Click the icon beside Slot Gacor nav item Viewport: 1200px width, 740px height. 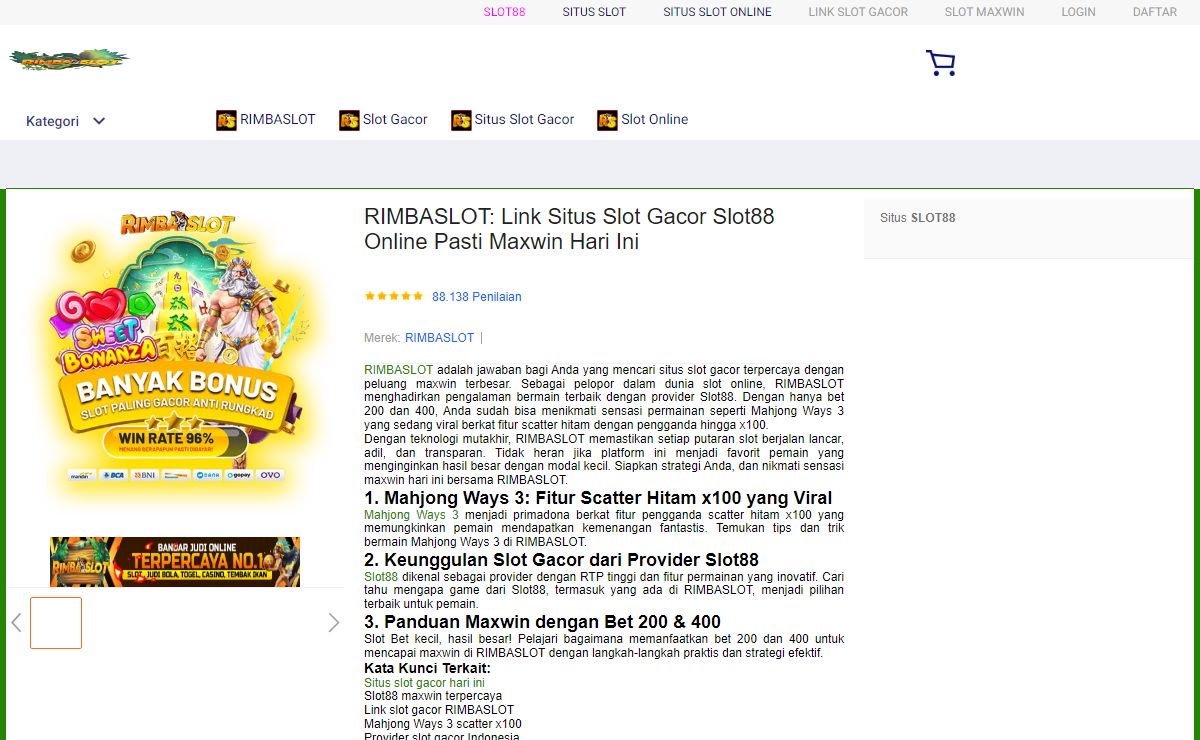point(349,120)
